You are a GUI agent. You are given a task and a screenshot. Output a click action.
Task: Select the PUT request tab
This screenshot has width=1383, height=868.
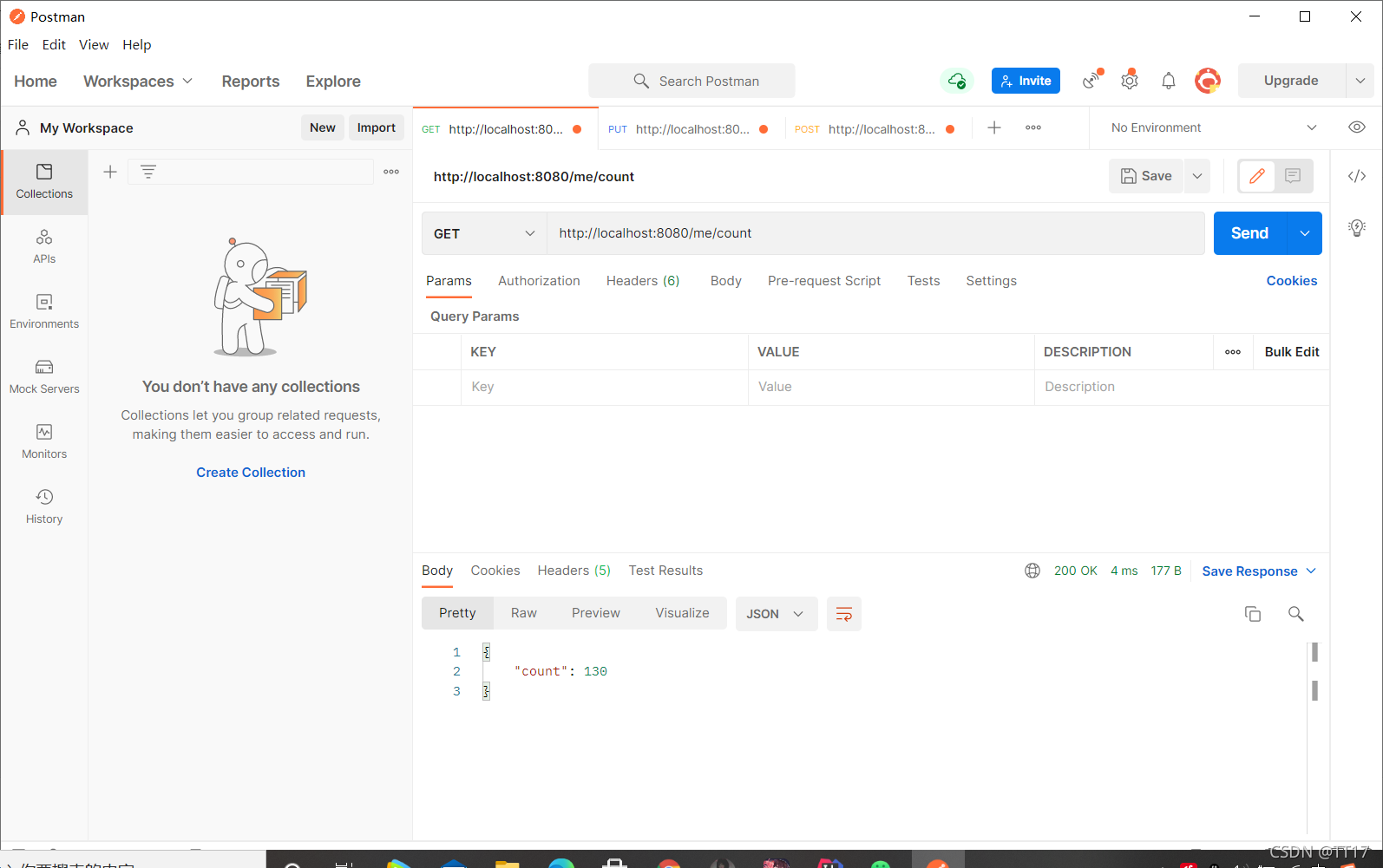[689, 128]
